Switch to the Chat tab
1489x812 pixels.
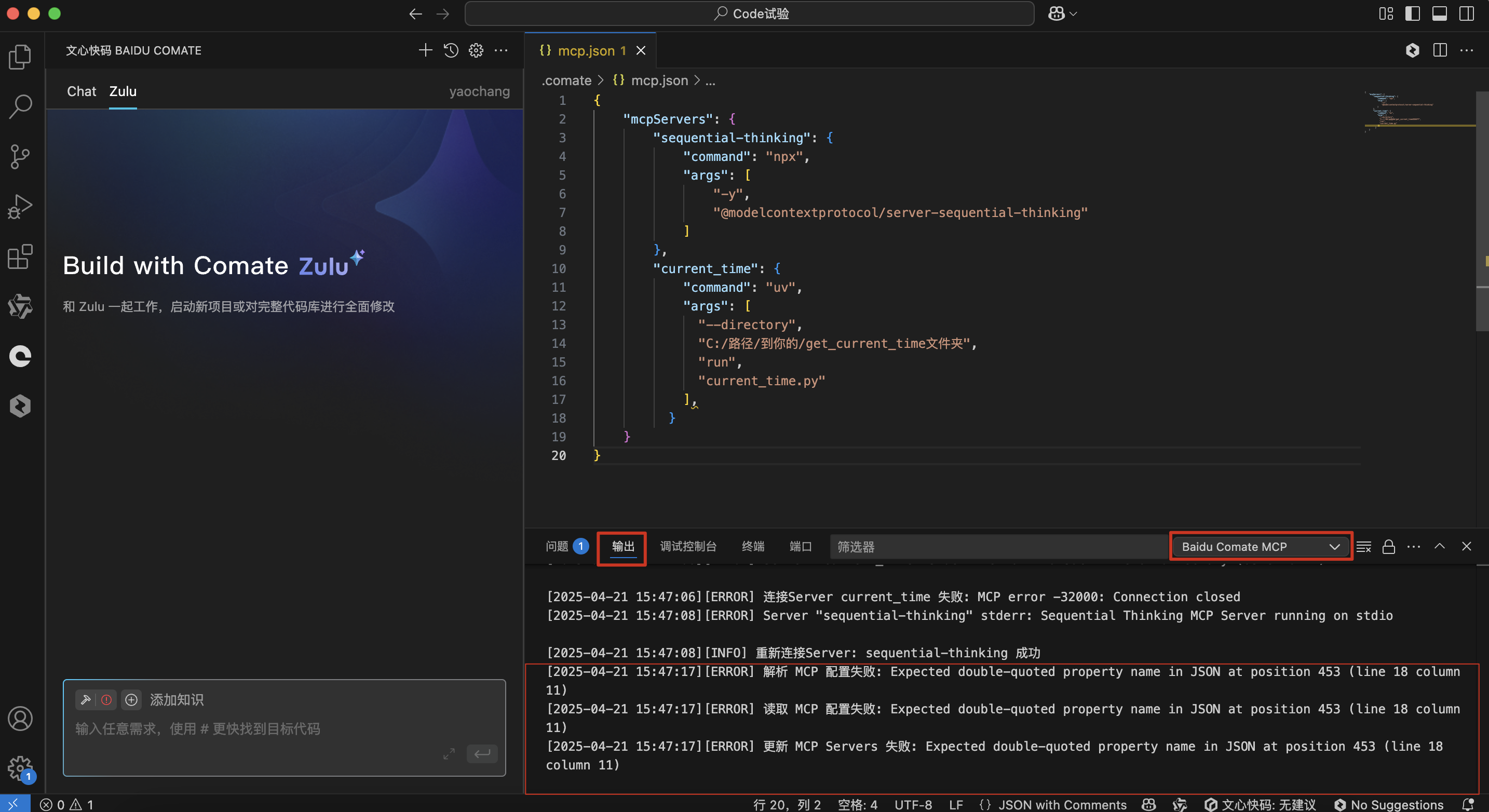[82, 91]
